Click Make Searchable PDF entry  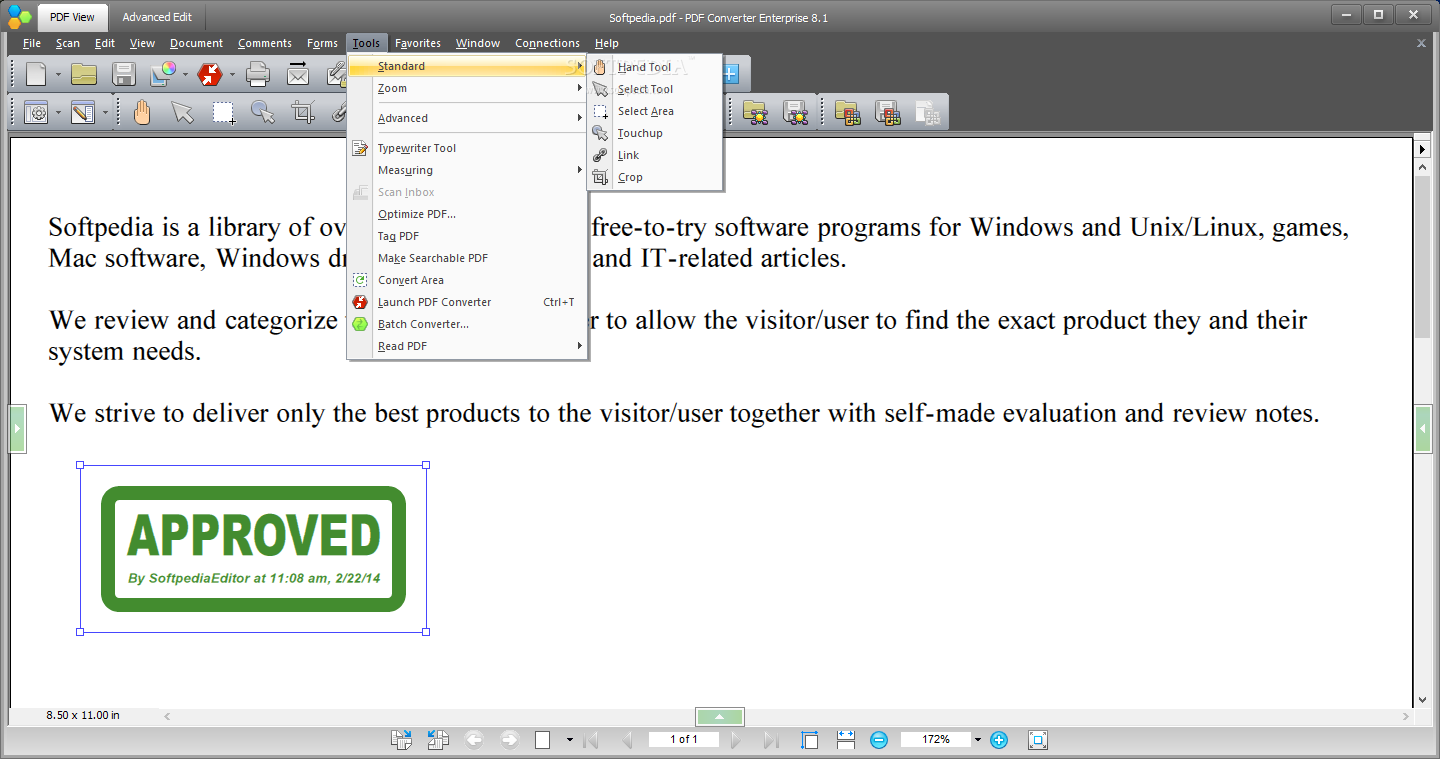click(x=467, y=258)
